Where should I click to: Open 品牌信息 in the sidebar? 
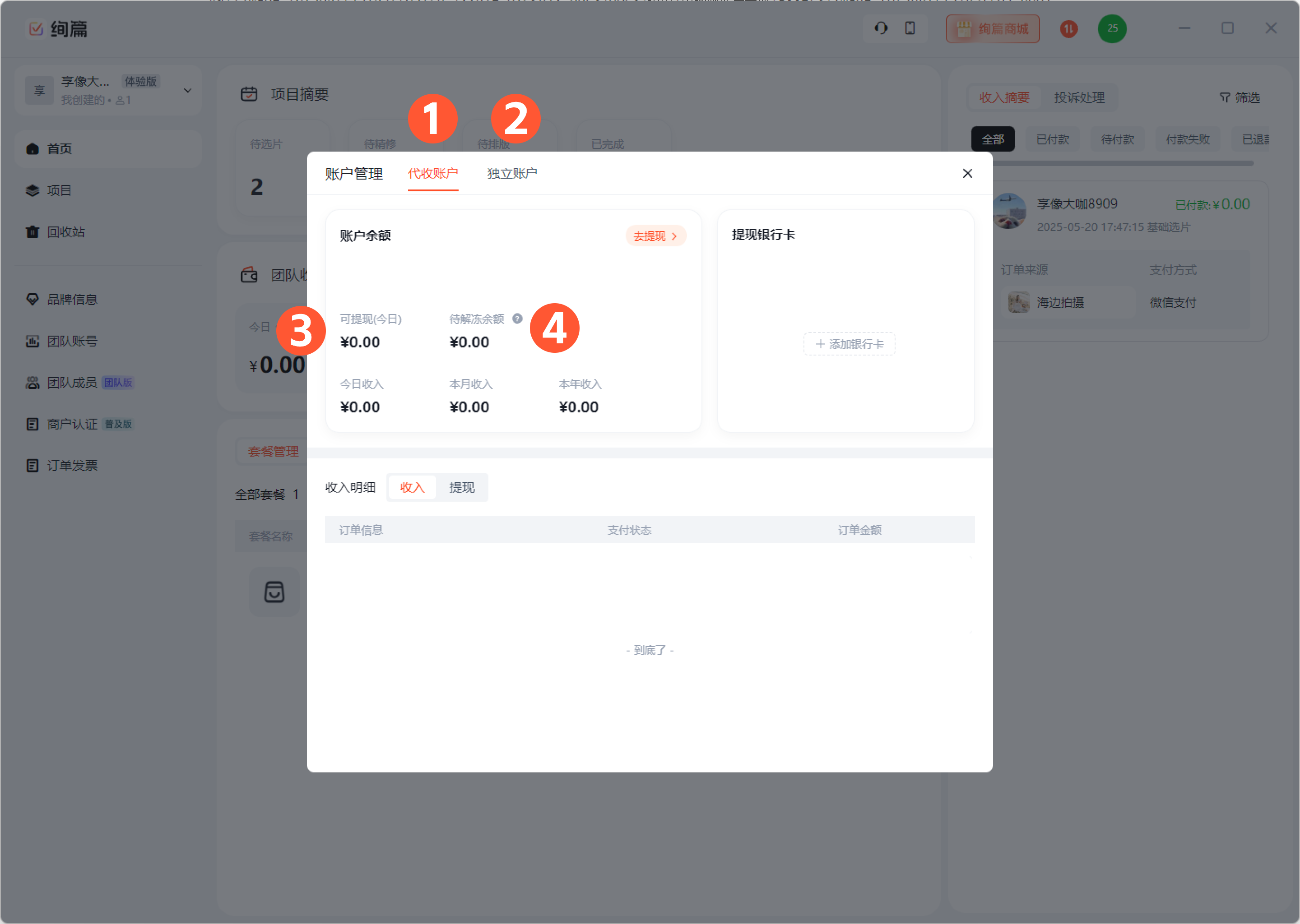[72, 299]
